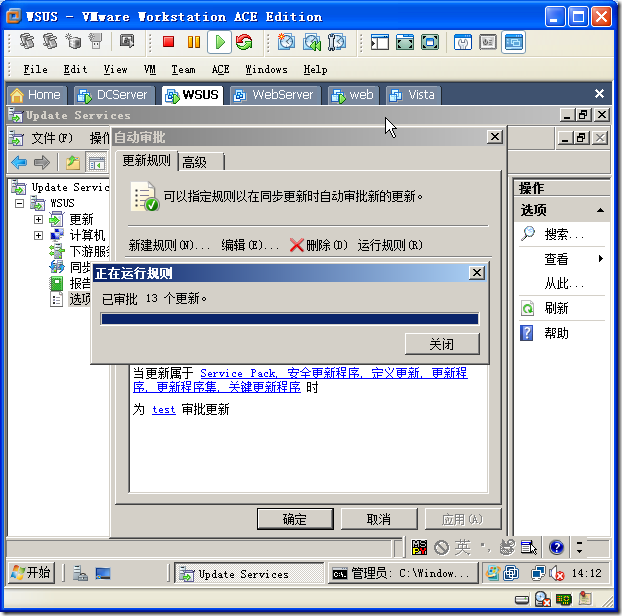Switch to the WebServer tab

[275, 95]
